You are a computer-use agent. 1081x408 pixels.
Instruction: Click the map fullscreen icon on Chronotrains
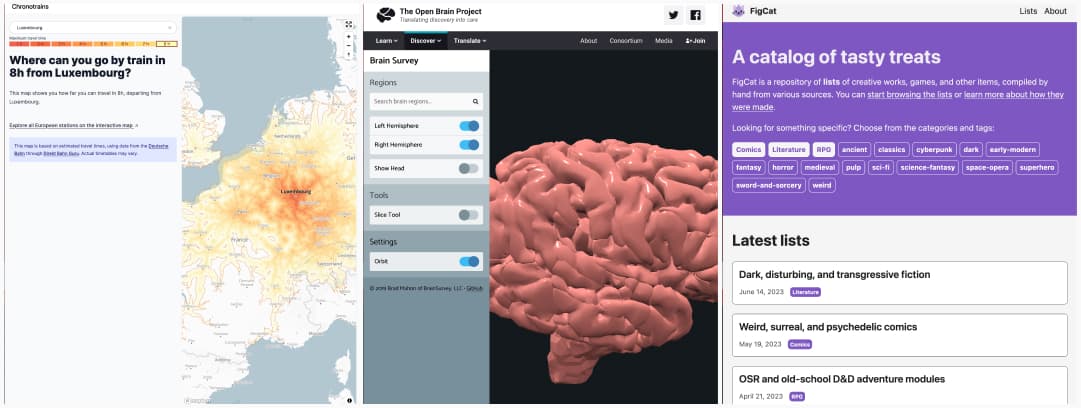pos(349,25)
